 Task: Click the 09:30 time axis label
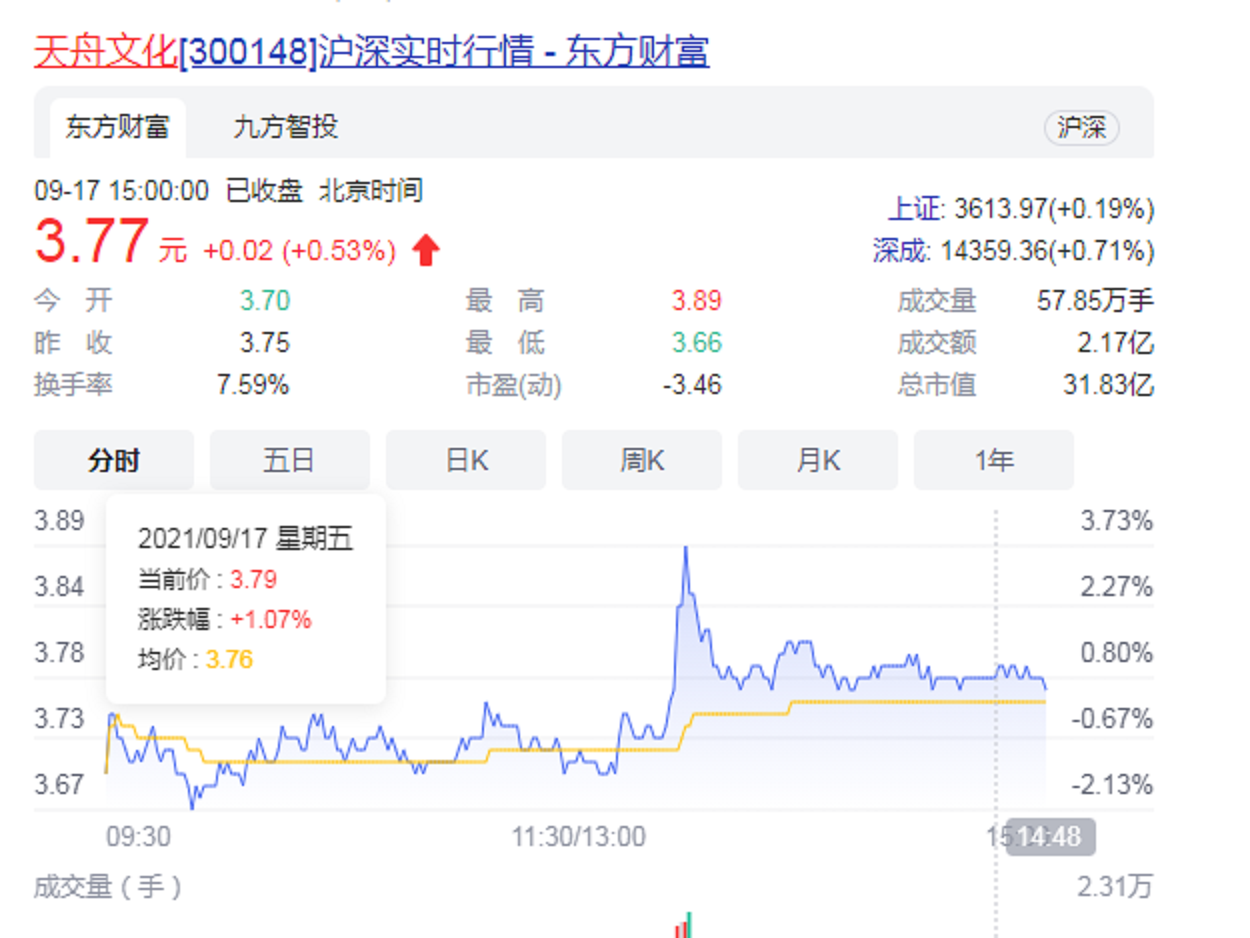point(138,836)
